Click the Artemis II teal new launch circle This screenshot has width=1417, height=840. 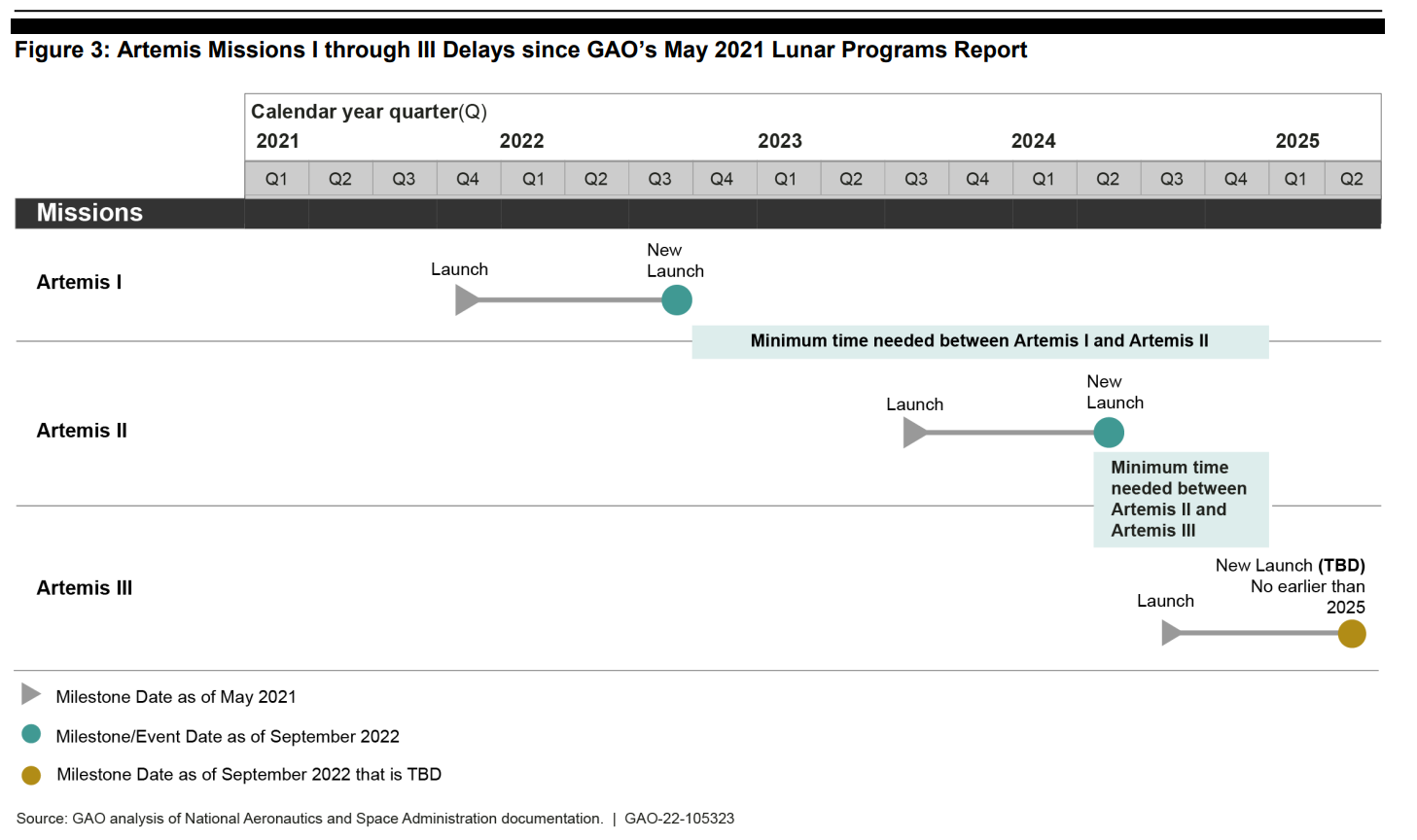coord(1109,433)
